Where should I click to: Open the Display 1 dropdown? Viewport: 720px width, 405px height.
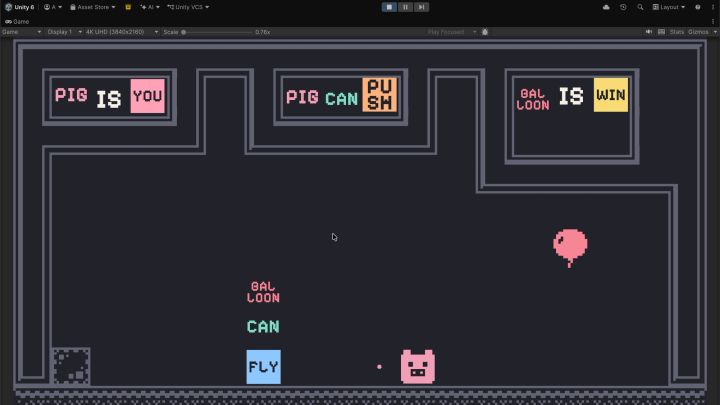point(65,32)
